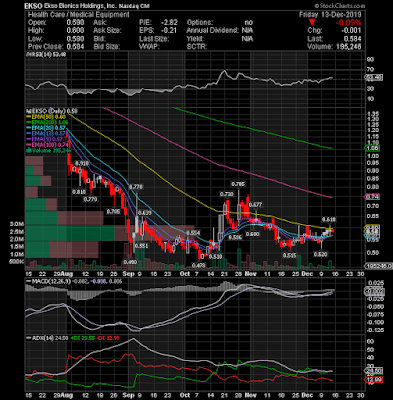Click the magenta EMA(100) 0.74 legend entry
Image resolution: width=393 pixels, height=400 pixels.
(48, 145)
